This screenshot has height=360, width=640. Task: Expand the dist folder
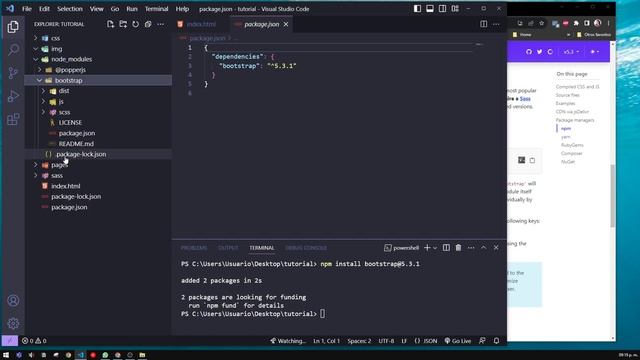pos(43,91)
